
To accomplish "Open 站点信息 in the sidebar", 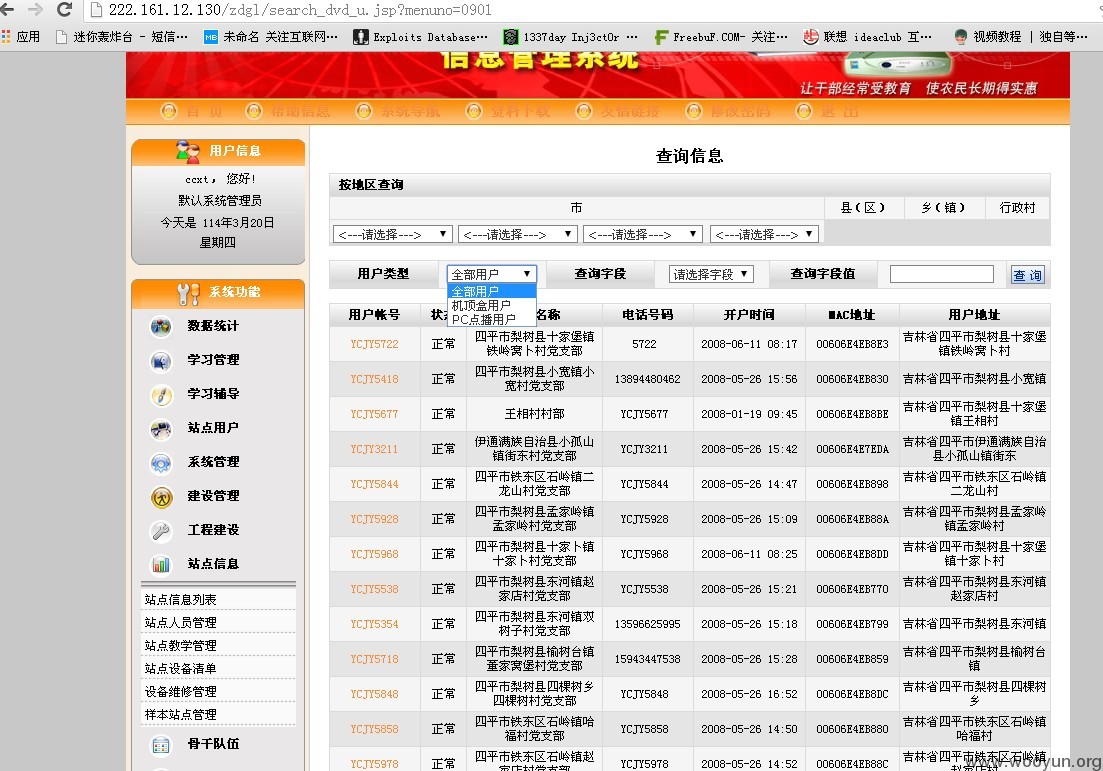I will tap(213, 563).
